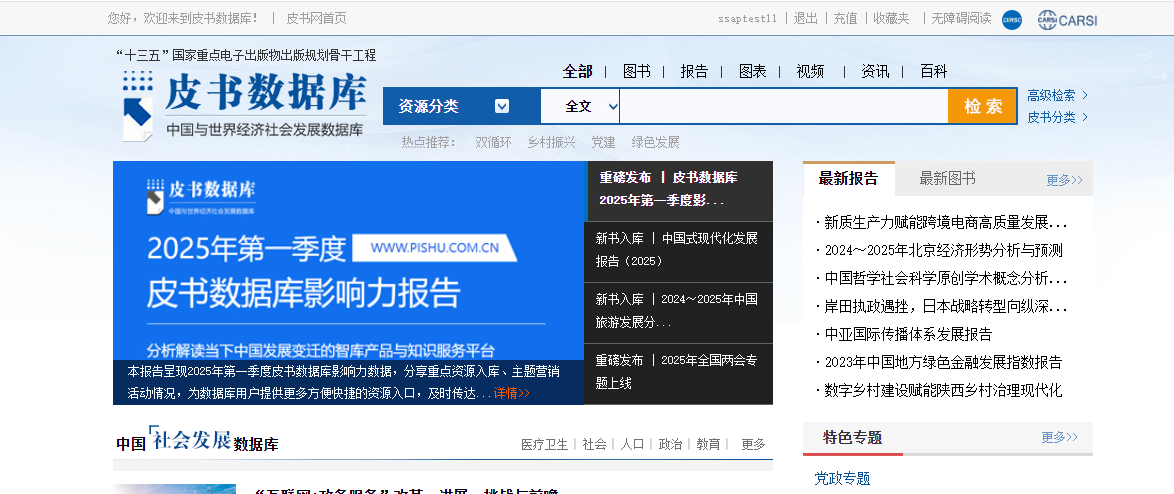The height and width of the screenshot is (494, 1174).
Task: Click the 2025年第一季度 banner image
Action: (x=348, y=283)
